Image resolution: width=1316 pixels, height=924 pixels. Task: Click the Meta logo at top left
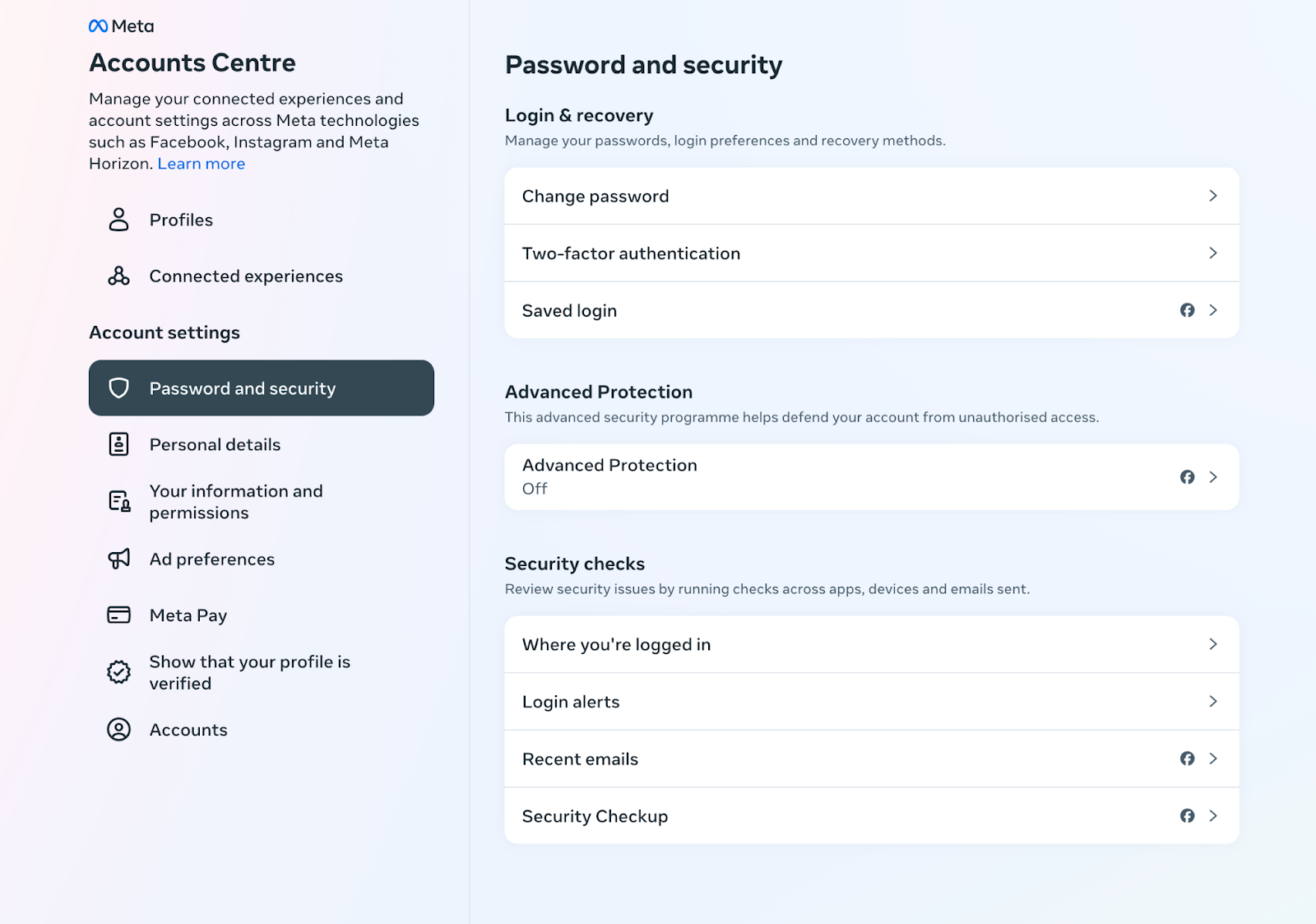(x=121, y=26)
